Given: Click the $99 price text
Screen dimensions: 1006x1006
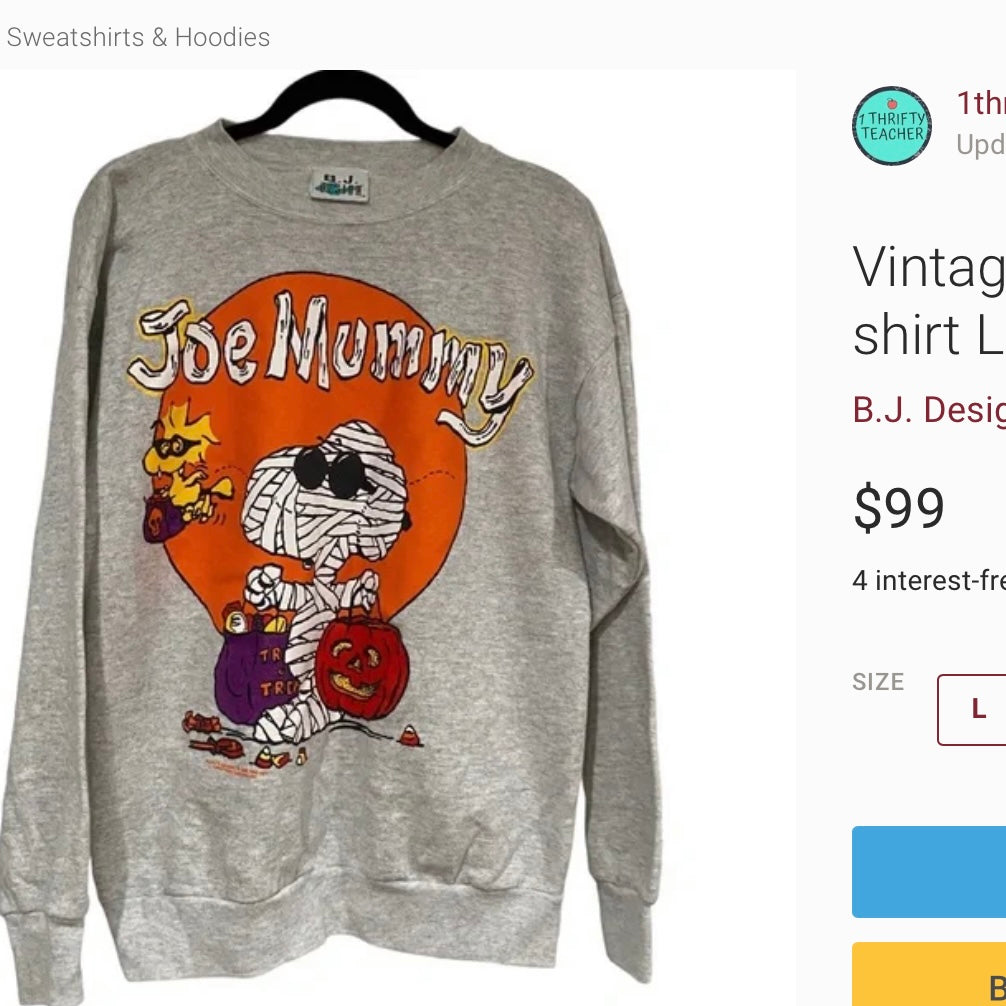Looking at the screenshot, I should coord(899,509).
